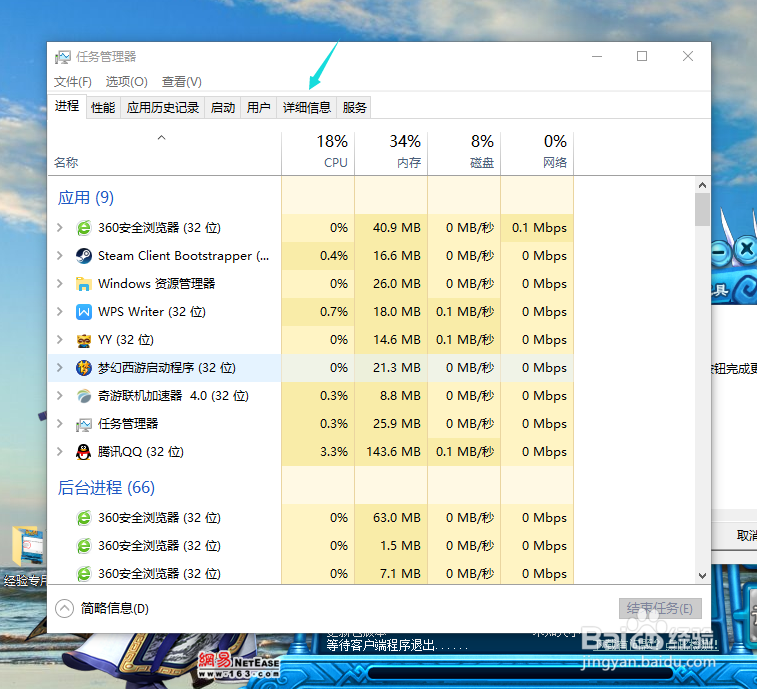Expand the WPS Writer row
The image size is (757, 689).
[x=60, y=311]
